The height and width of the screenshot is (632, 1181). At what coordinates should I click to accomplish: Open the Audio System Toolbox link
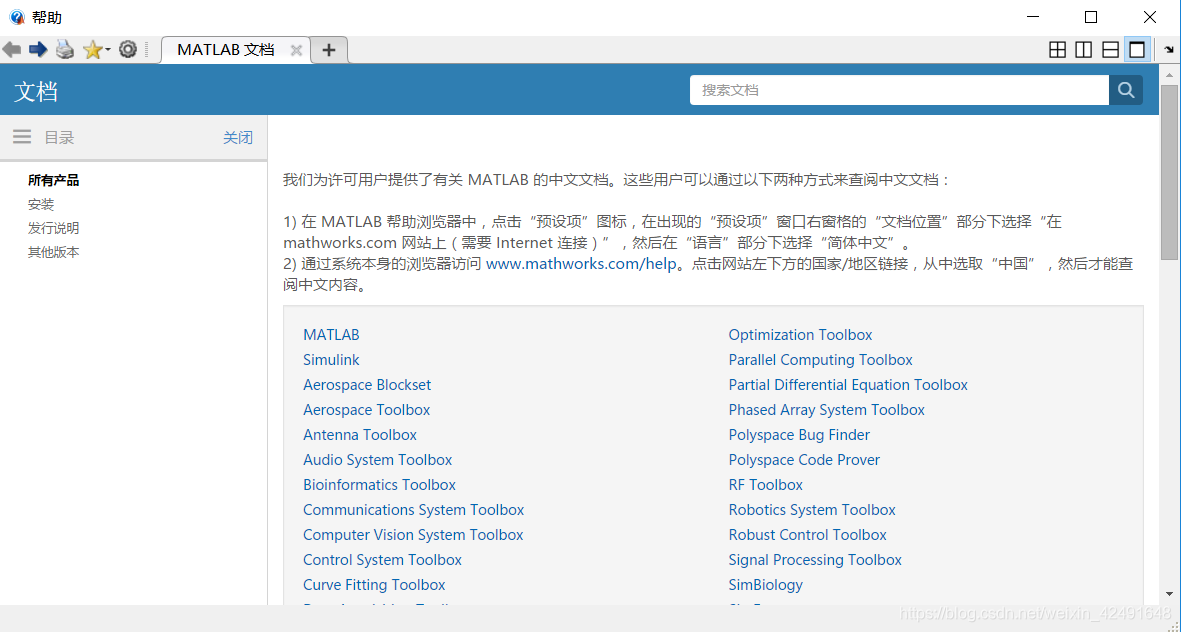click(x=377, y=459)
